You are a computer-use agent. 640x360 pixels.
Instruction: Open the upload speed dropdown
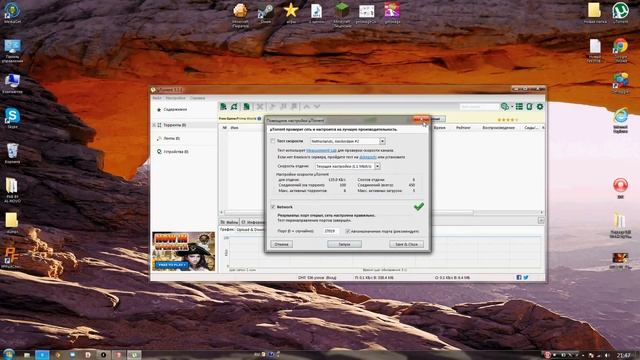point(378,166)
